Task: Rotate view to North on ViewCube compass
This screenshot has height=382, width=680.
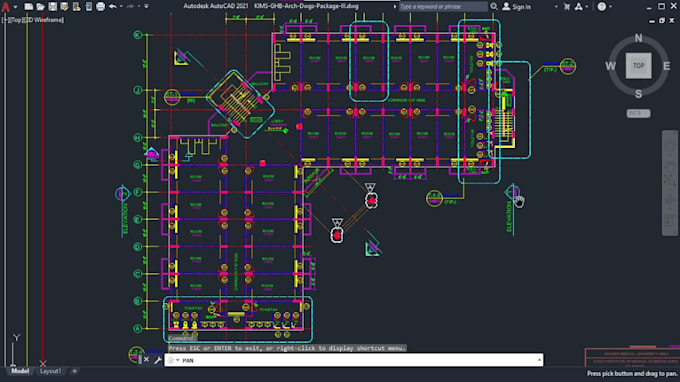Action: [x=638, y=38]
